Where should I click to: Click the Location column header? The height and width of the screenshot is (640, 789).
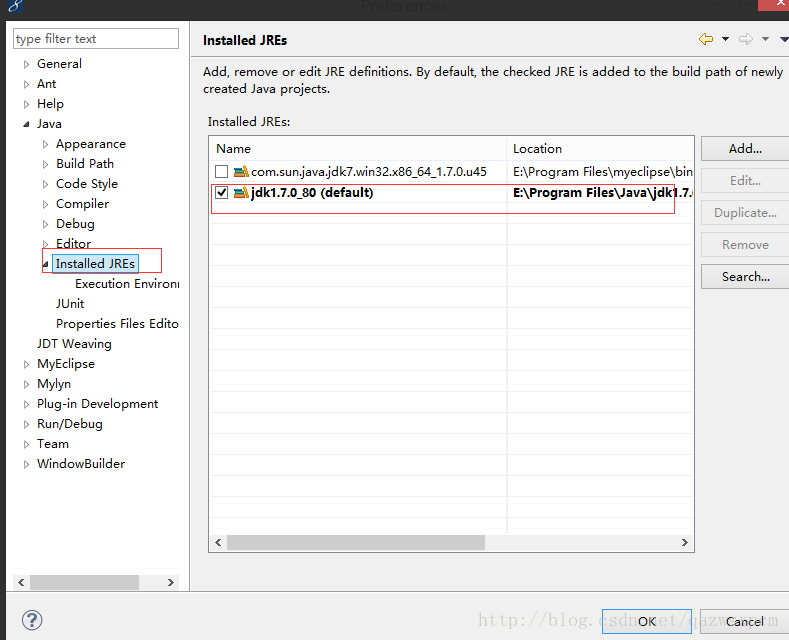(x=600, y=149)
